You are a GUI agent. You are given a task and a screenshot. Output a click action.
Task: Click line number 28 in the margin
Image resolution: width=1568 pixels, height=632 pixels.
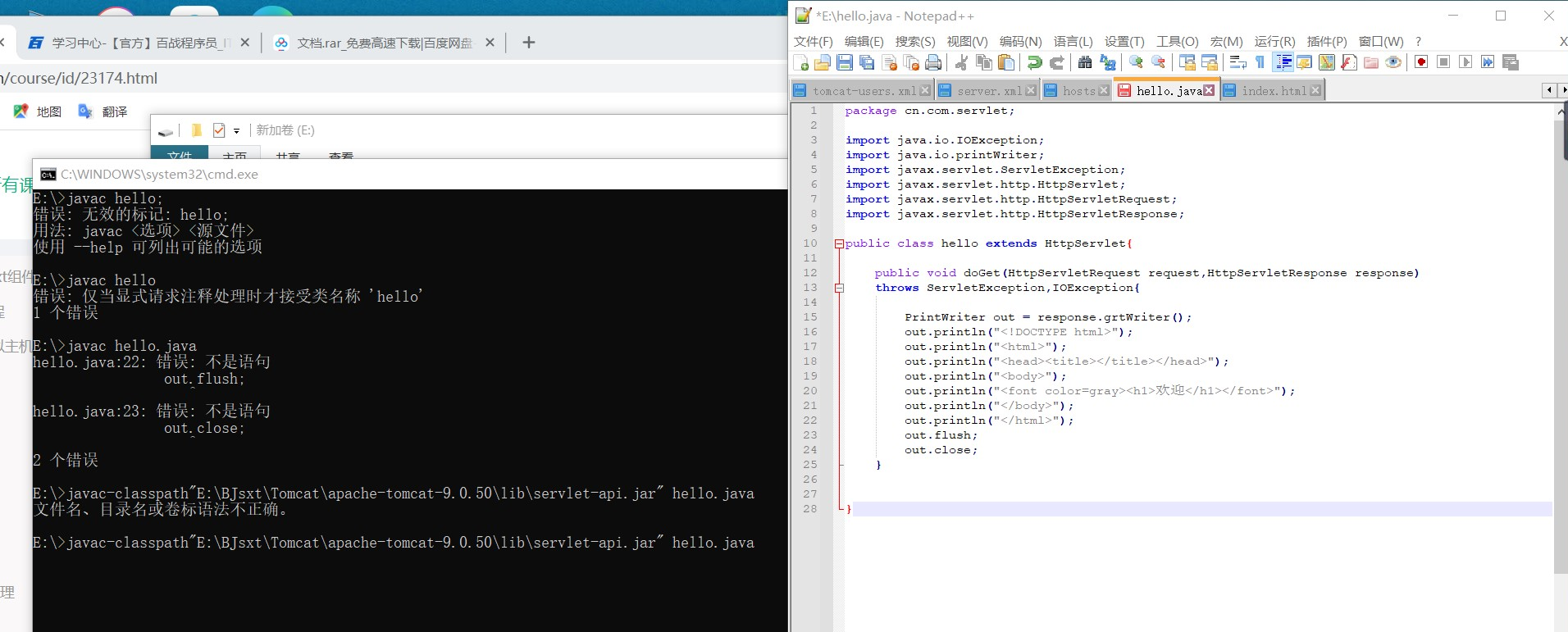[810, 509]
